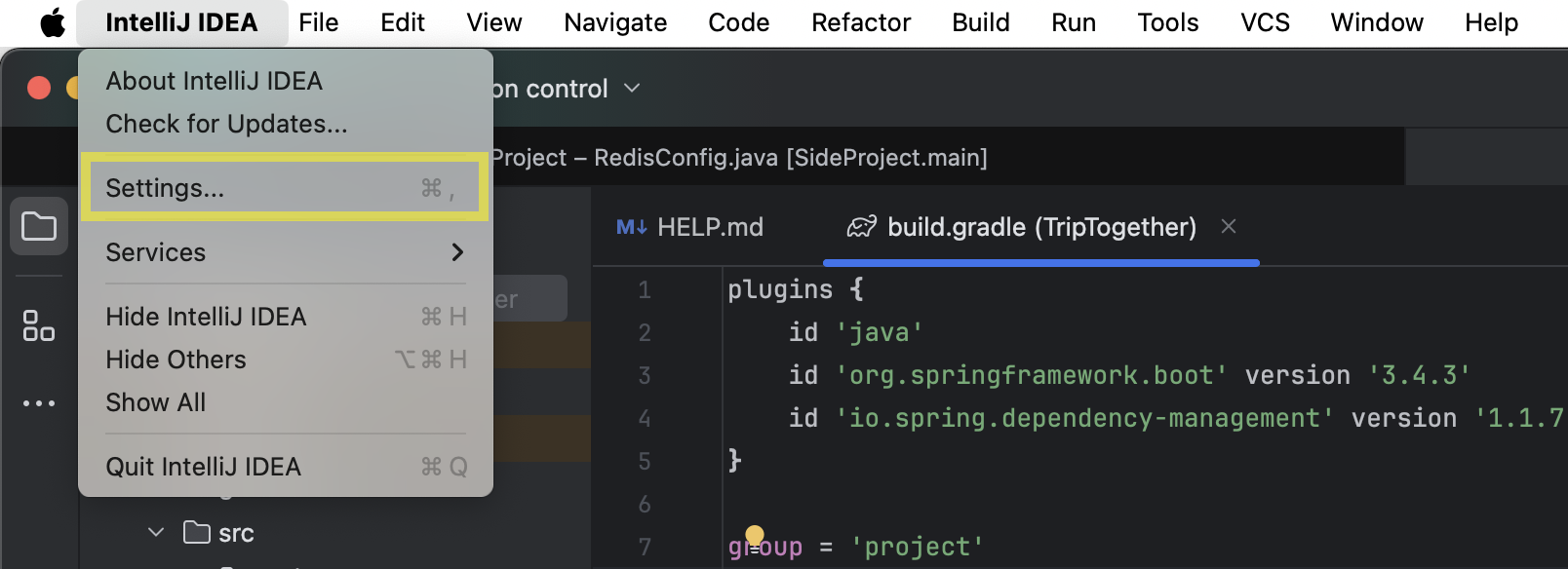Click the Apple logo menu

53,22
